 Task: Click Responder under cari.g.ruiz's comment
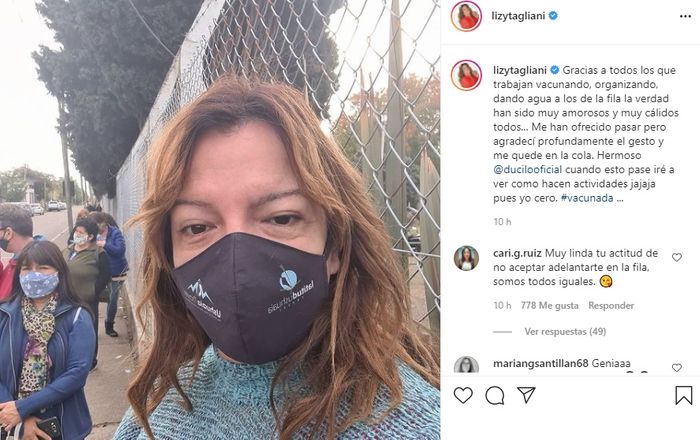point(611,306)
